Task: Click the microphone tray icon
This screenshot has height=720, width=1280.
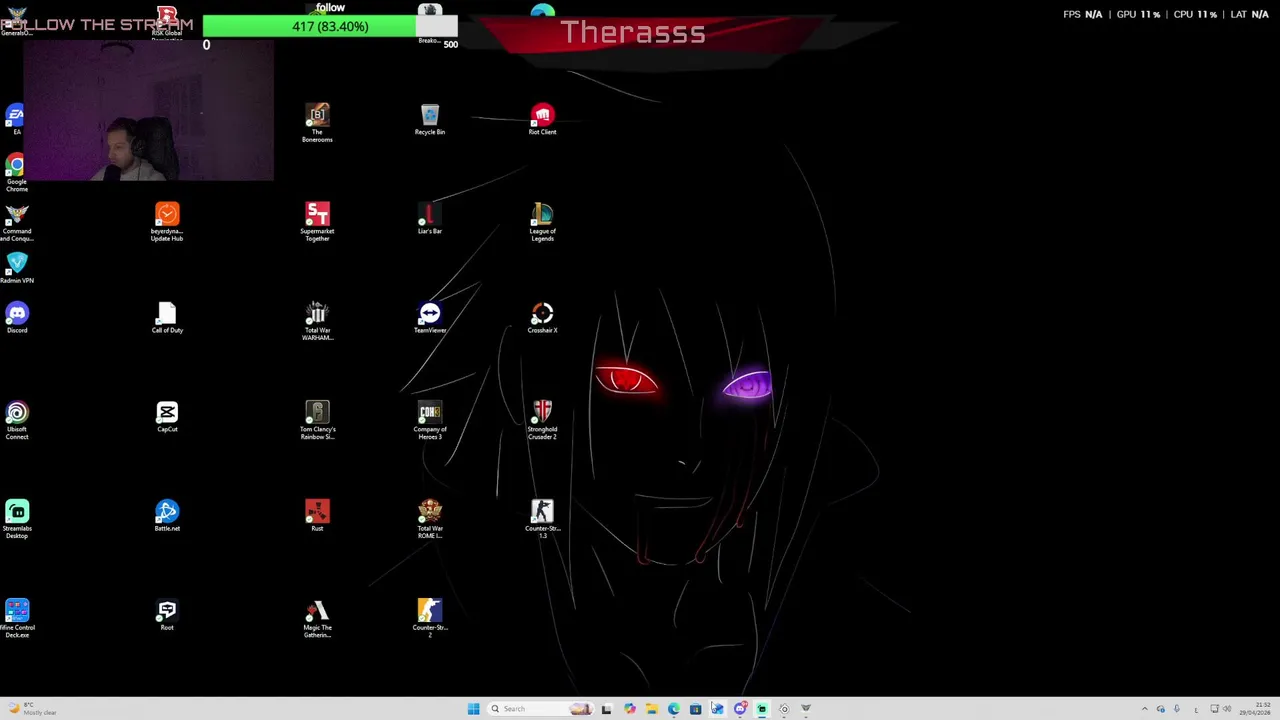Action: click(1177, 709)
